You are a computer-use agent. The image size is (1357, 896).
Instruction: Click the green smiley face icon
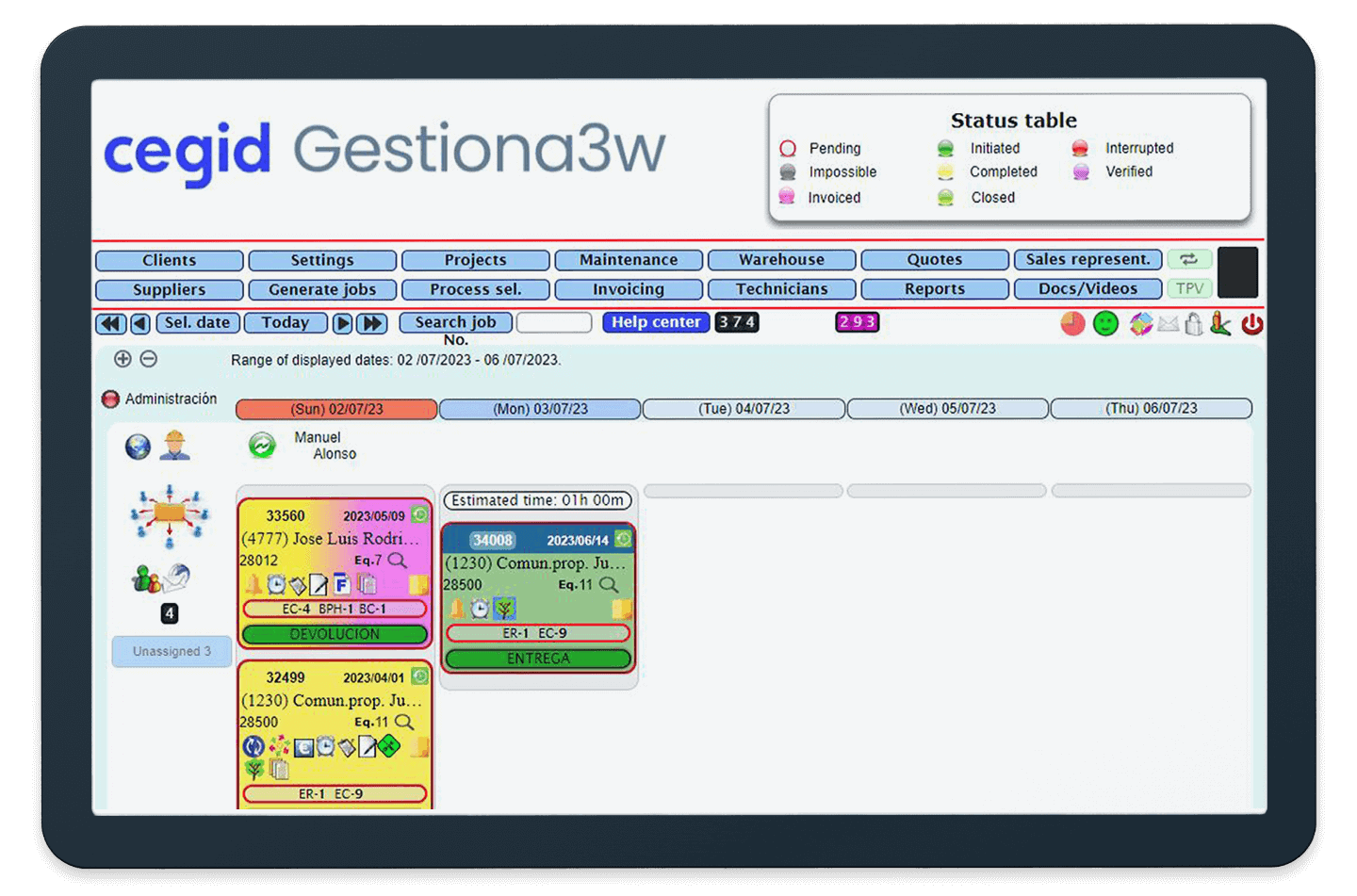pos(1105,324)
